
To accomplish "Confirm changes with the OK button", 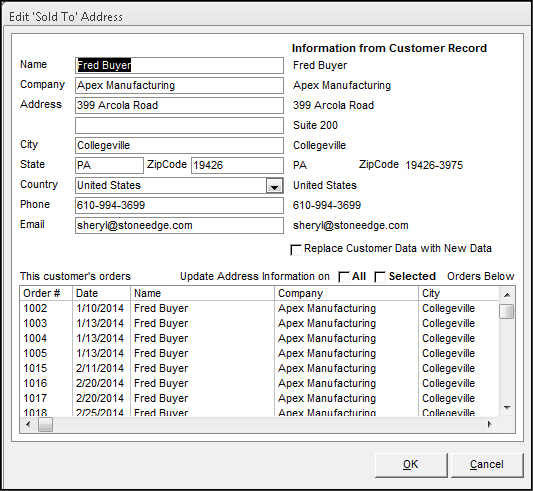I will (x=411, y=464).
